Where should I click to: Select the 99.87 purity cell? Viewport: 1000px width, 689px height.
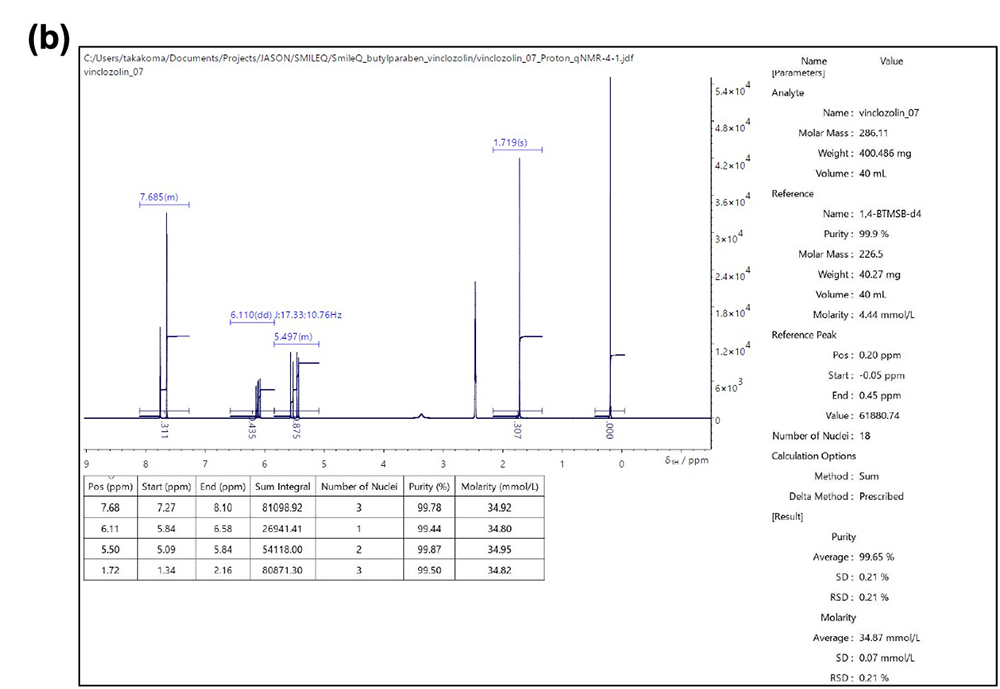(x=429, y=552)
